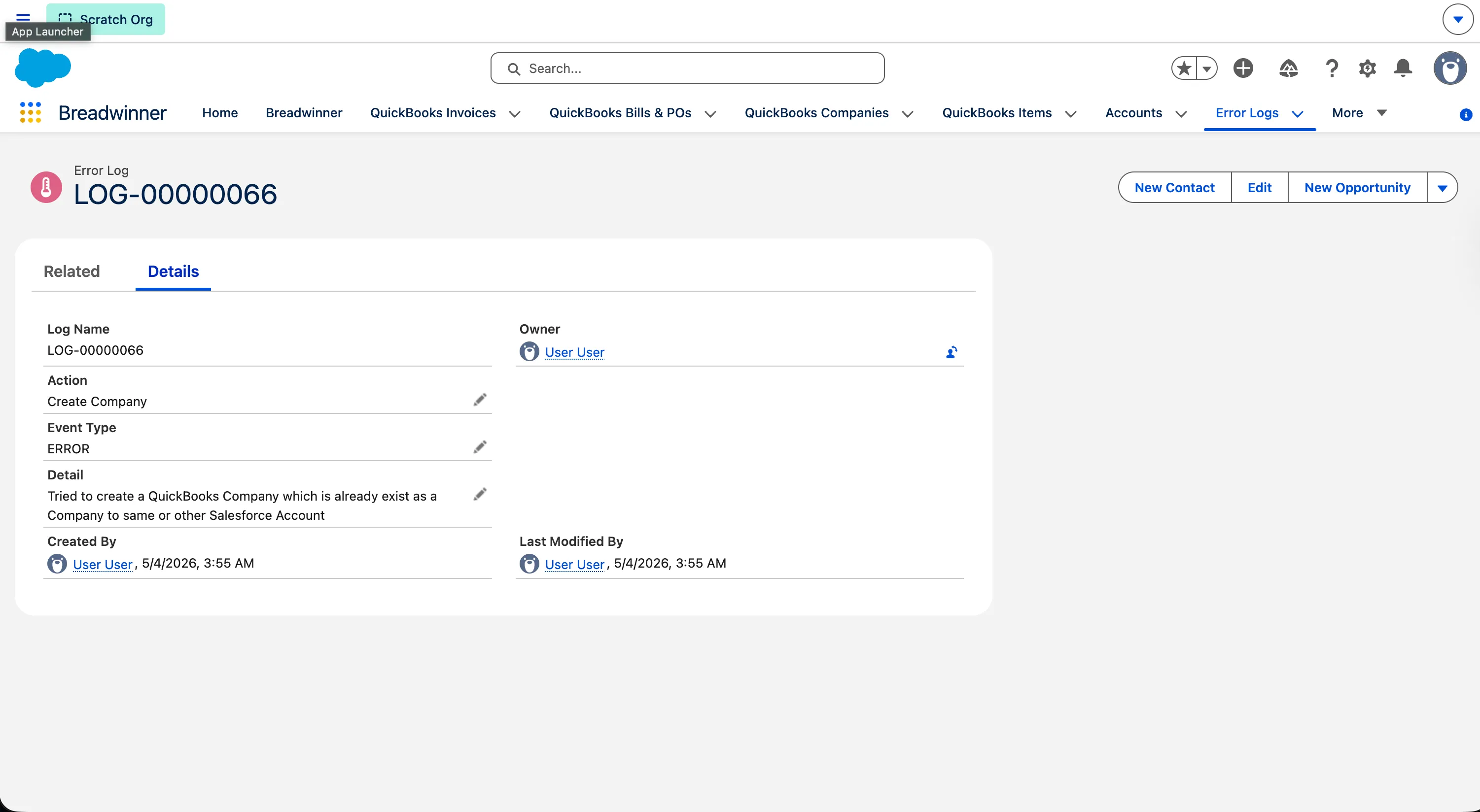
Task: Open the More navigation menu
Action: (x=1359, y=113)
